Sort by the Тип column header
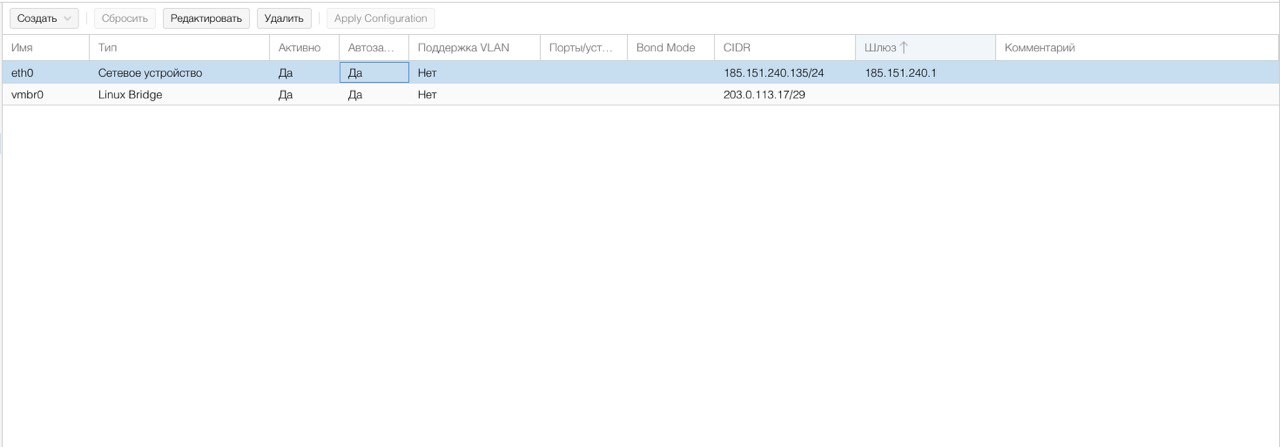The width and height of the screenshot is (1280, 447). 179,48
